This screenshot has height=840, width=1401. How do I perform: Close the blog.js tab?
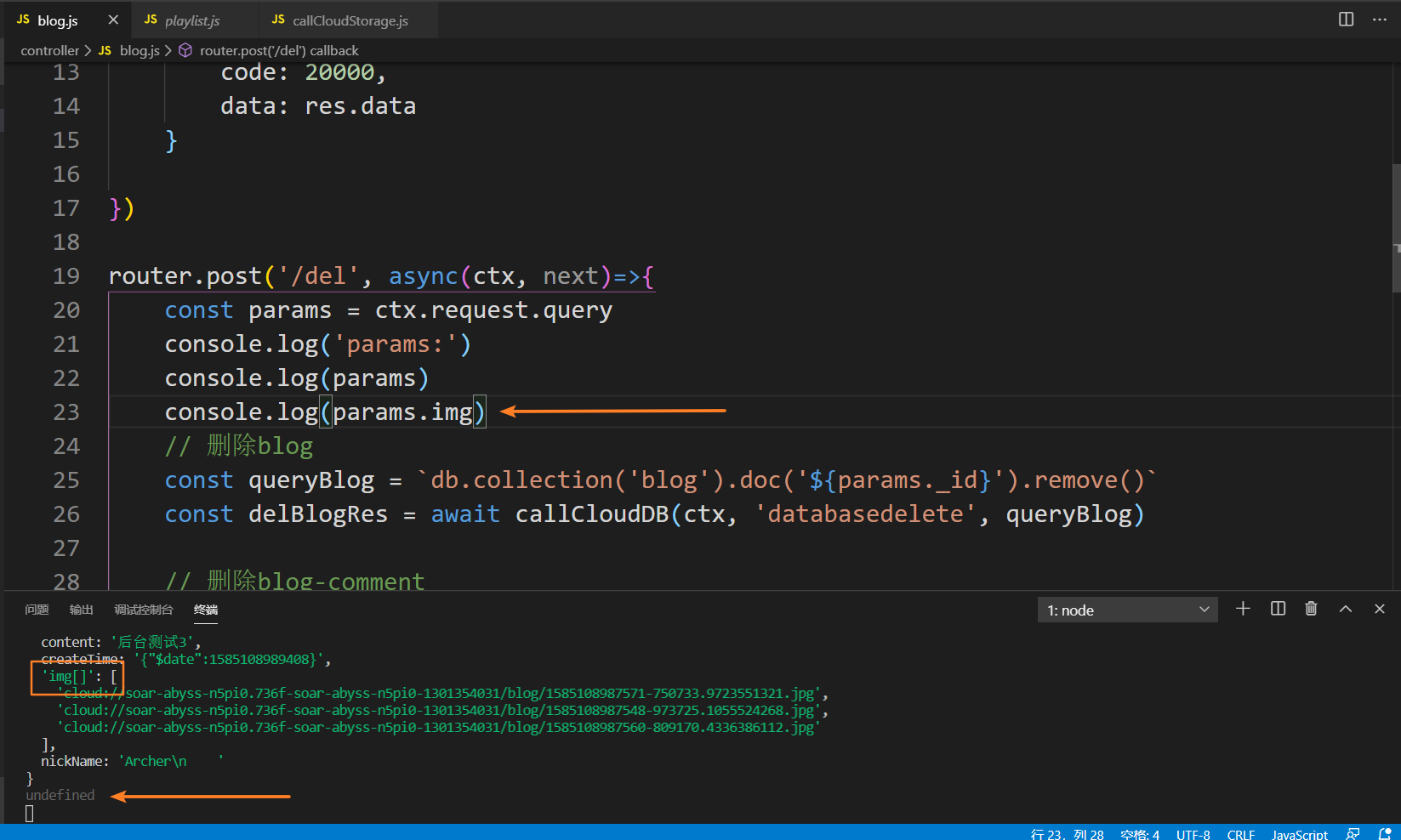113,20
